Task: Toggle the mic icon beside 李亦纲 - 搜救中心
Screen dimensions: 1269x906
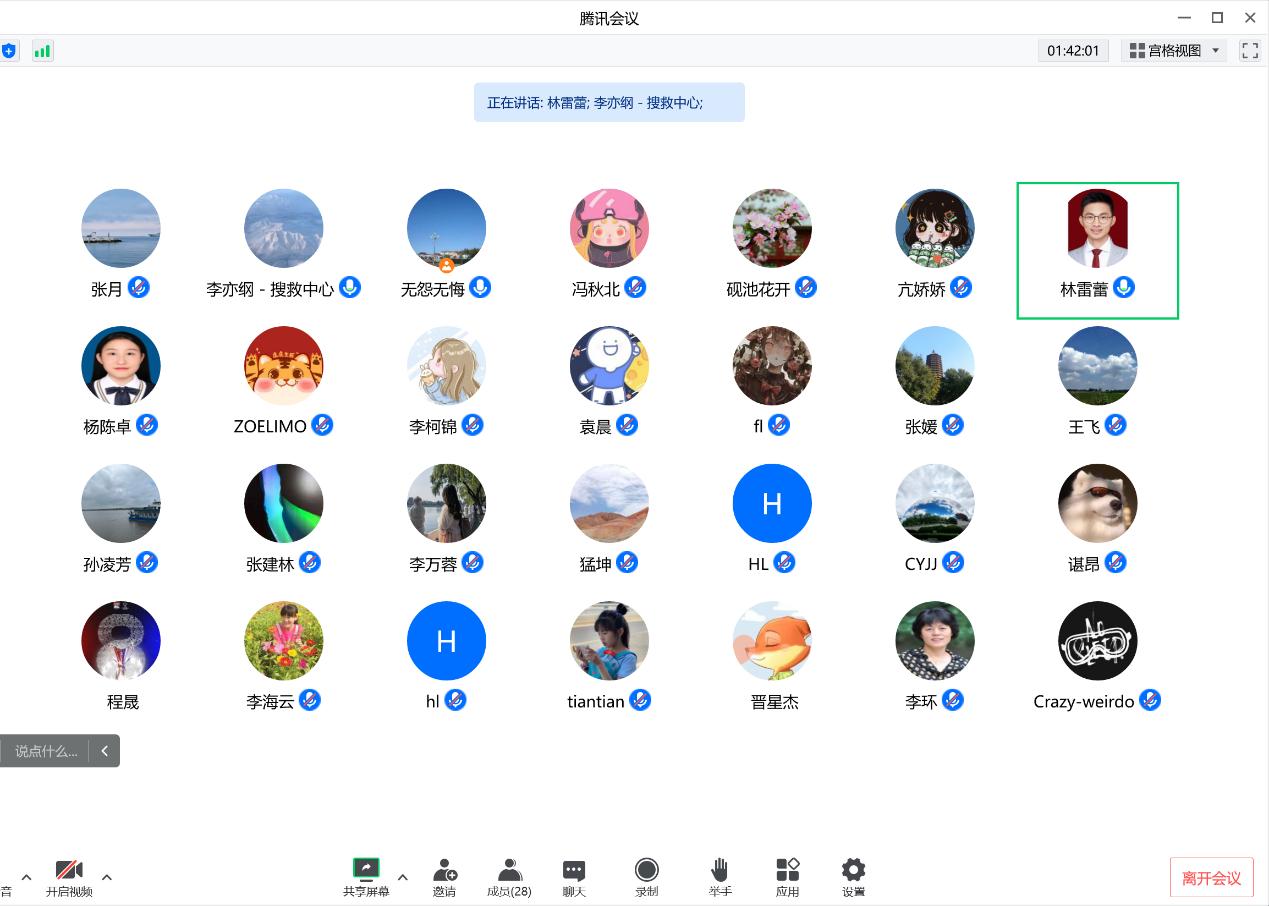Action: pos(350,288)
